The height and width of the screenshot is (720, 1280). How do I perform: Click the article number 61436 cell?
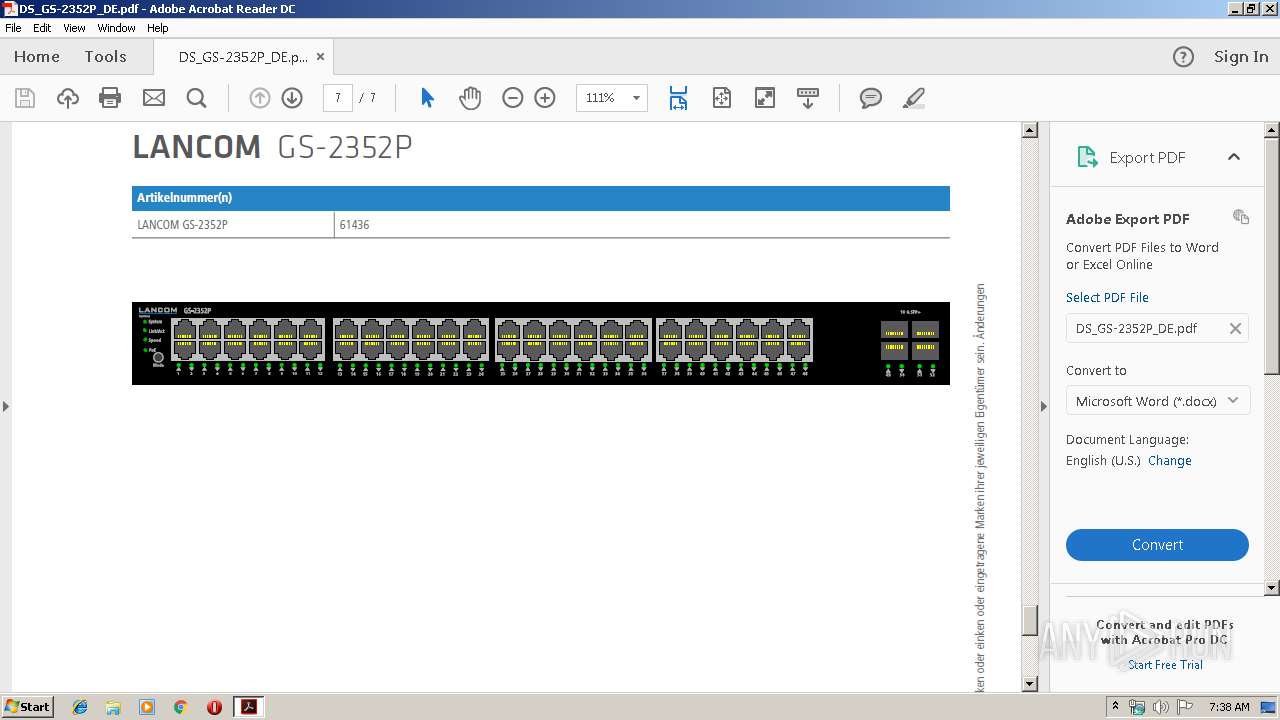pyautogui.click(x=642, y=225)
